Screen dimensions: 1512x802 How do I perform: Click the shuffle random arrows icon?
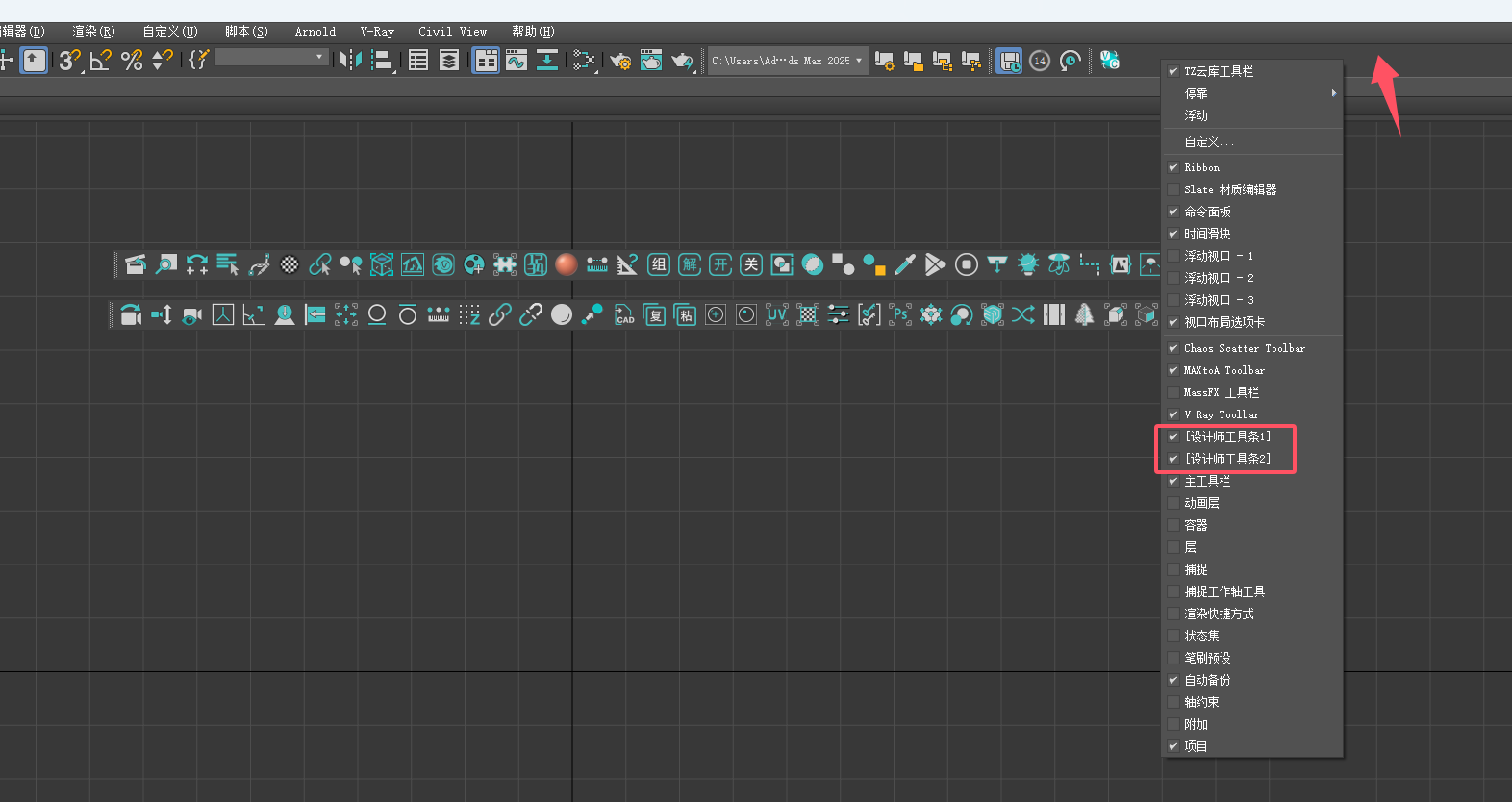[1023, 314]
